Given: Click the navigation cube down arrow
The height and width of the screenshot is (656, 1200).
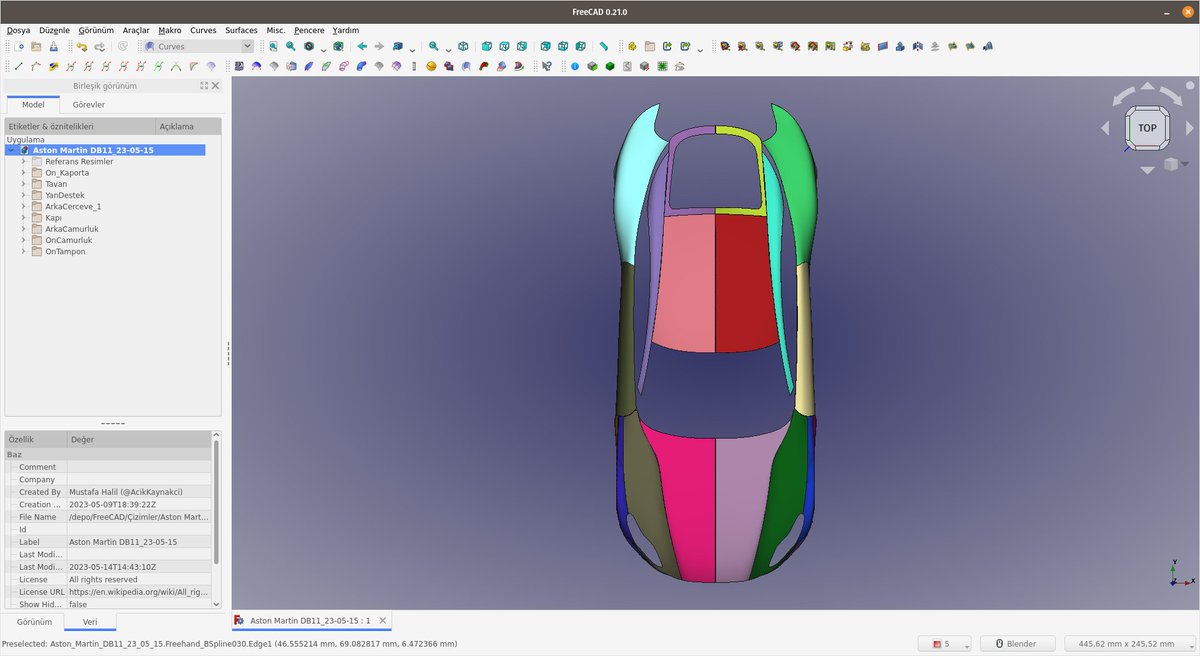Looking at the screenshot, I should (1147, 170).
